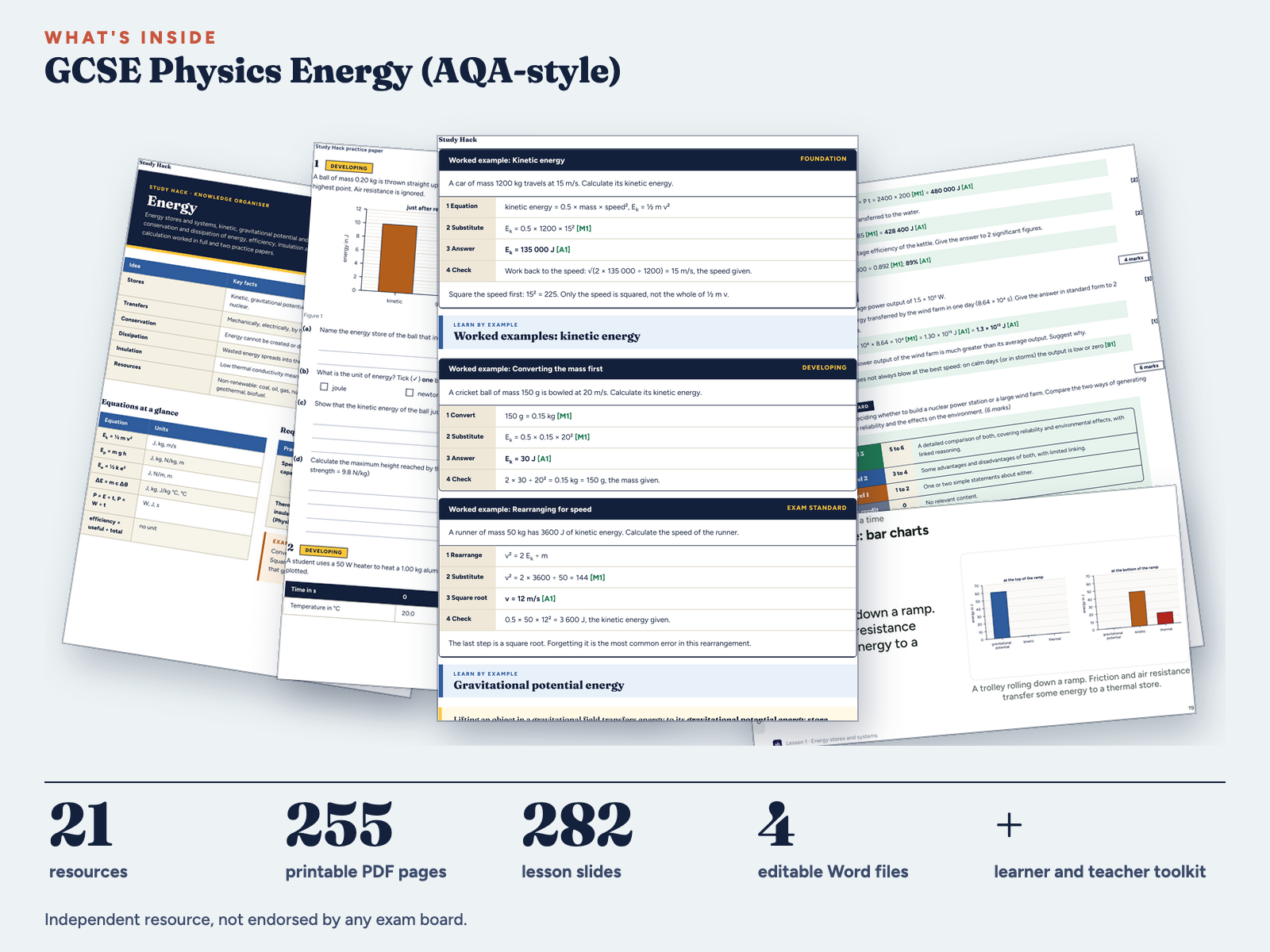Image resolution: width=1270 pixels, height=952 pixels.
Task: Click the '1 Equation' step label
Action: (x=462, y=206)
